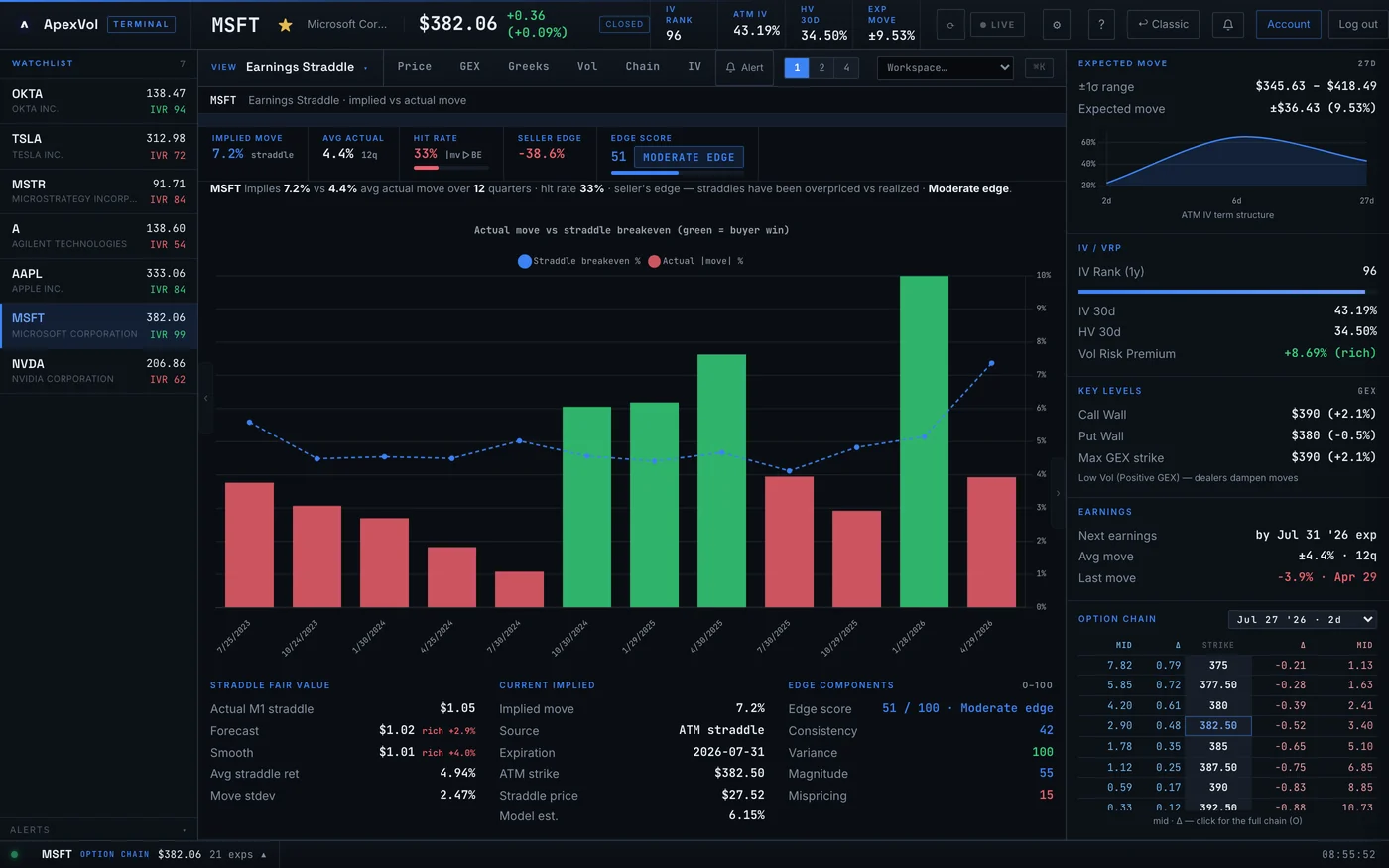This screenshot has width=1389, height=868.
Task: Open the IV tab
Action: [x=694, y=66]
